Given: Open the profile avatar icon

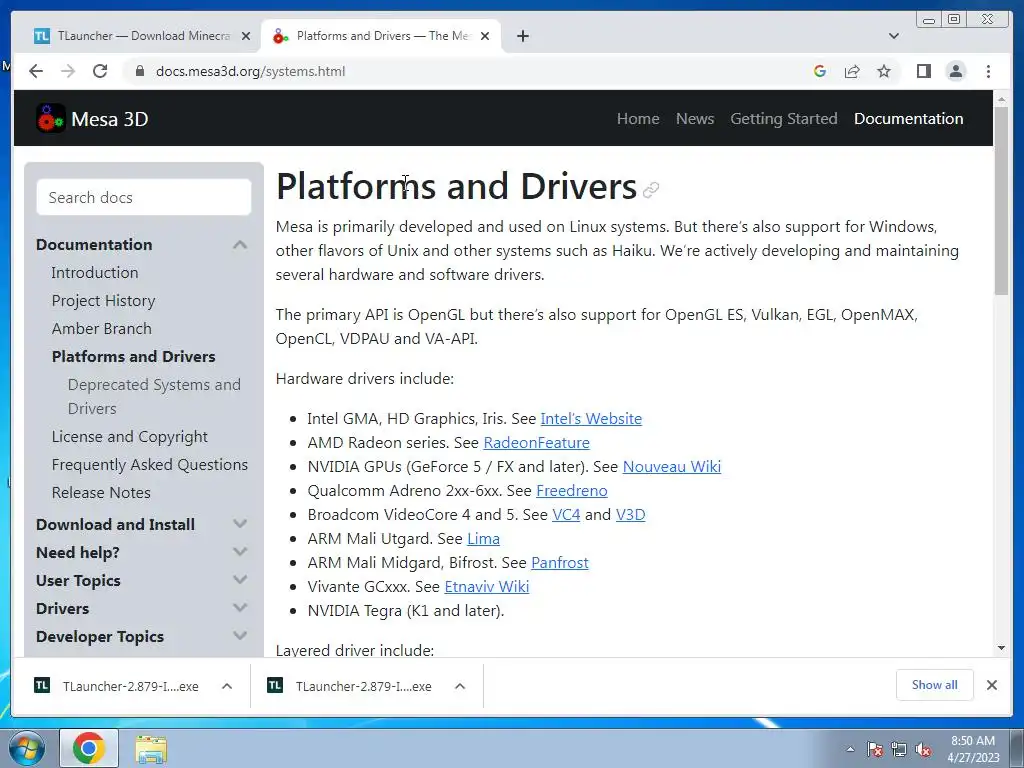Looking at the screenshot, I should click(956, 71).
